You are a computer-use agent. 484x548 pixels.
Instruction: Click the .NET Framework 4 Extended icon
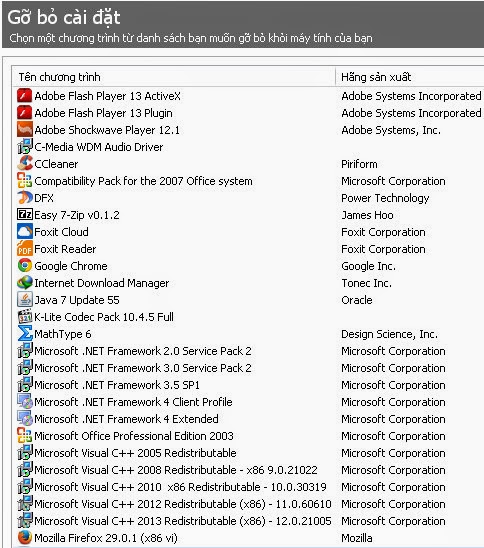tap(25, 419)
